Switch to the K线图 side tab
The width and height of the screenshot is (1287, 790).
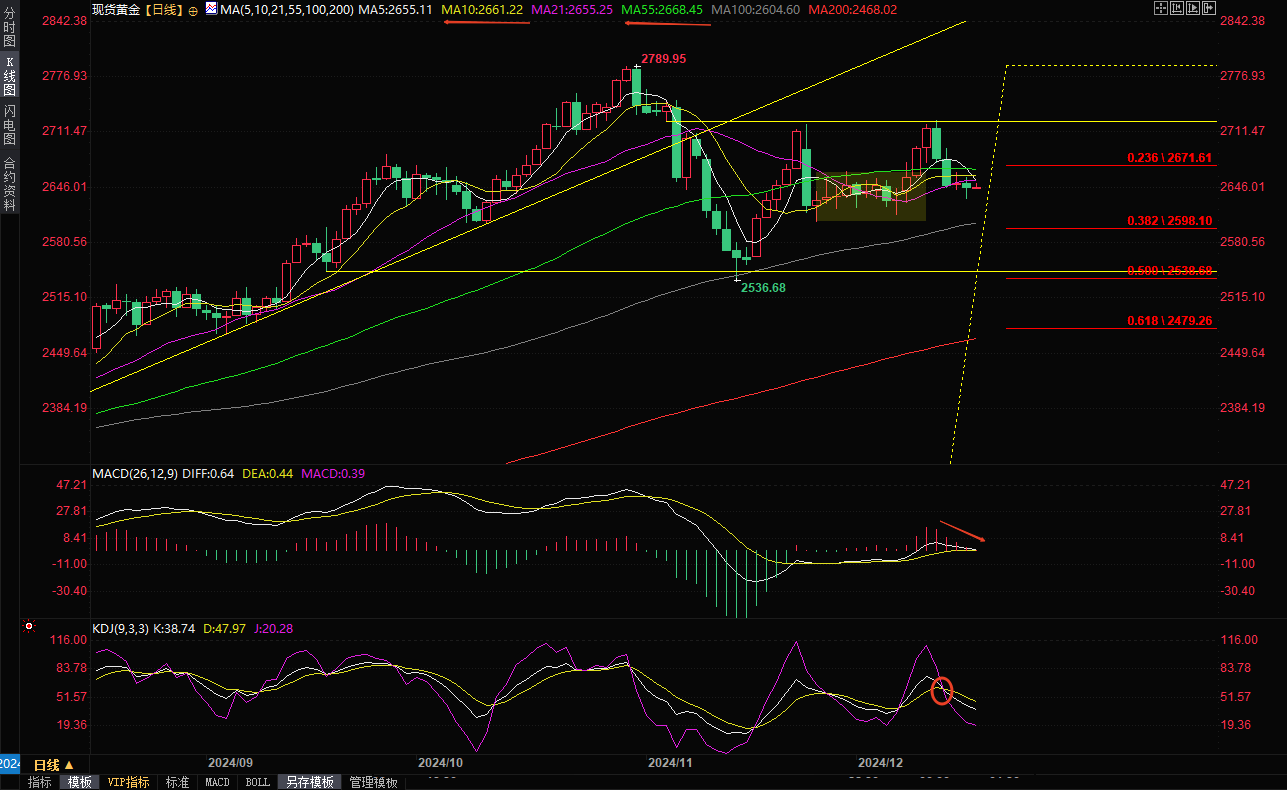9,78
